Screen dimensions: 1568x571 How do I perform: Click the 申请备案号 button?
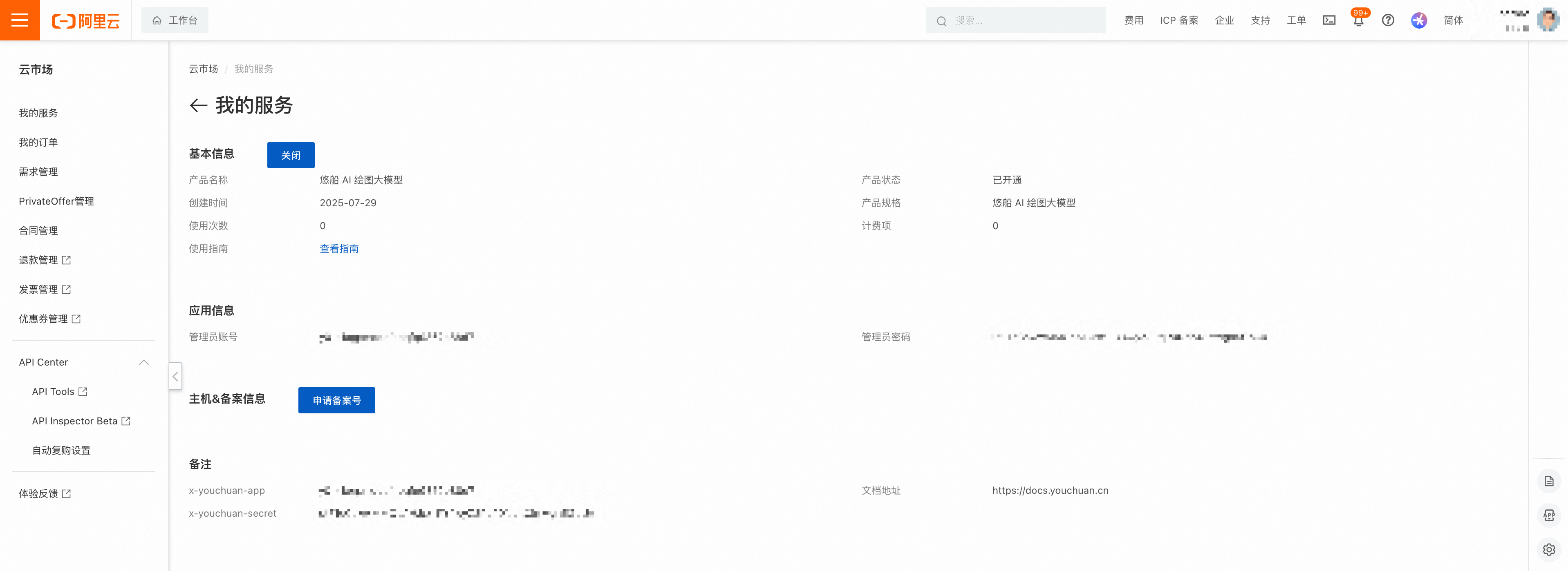tap(336, 400)
